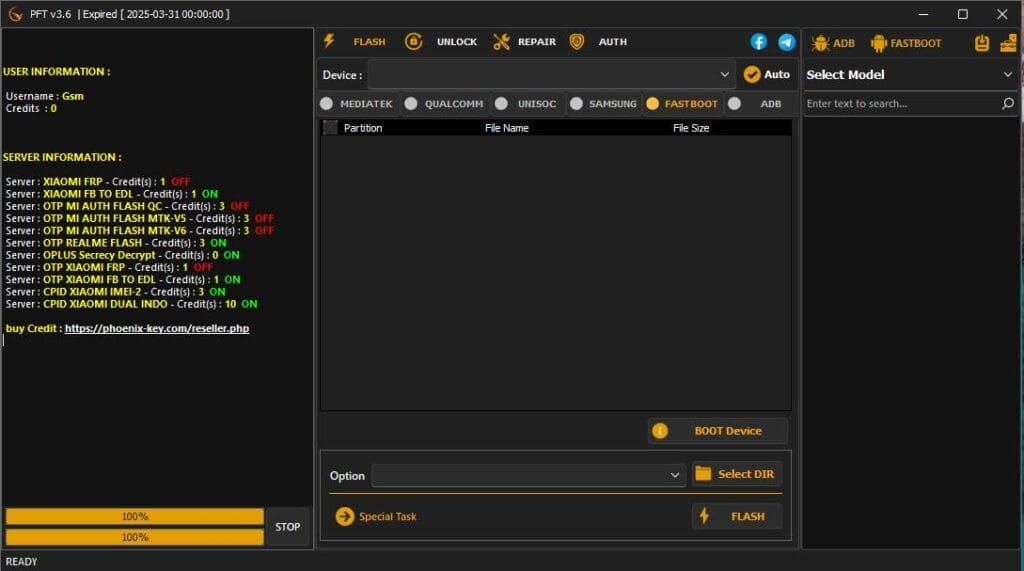This screenshot has height=571, width=1024.
Task: Click the Special Task arrow icon
Action: click(x=344, y=516)
